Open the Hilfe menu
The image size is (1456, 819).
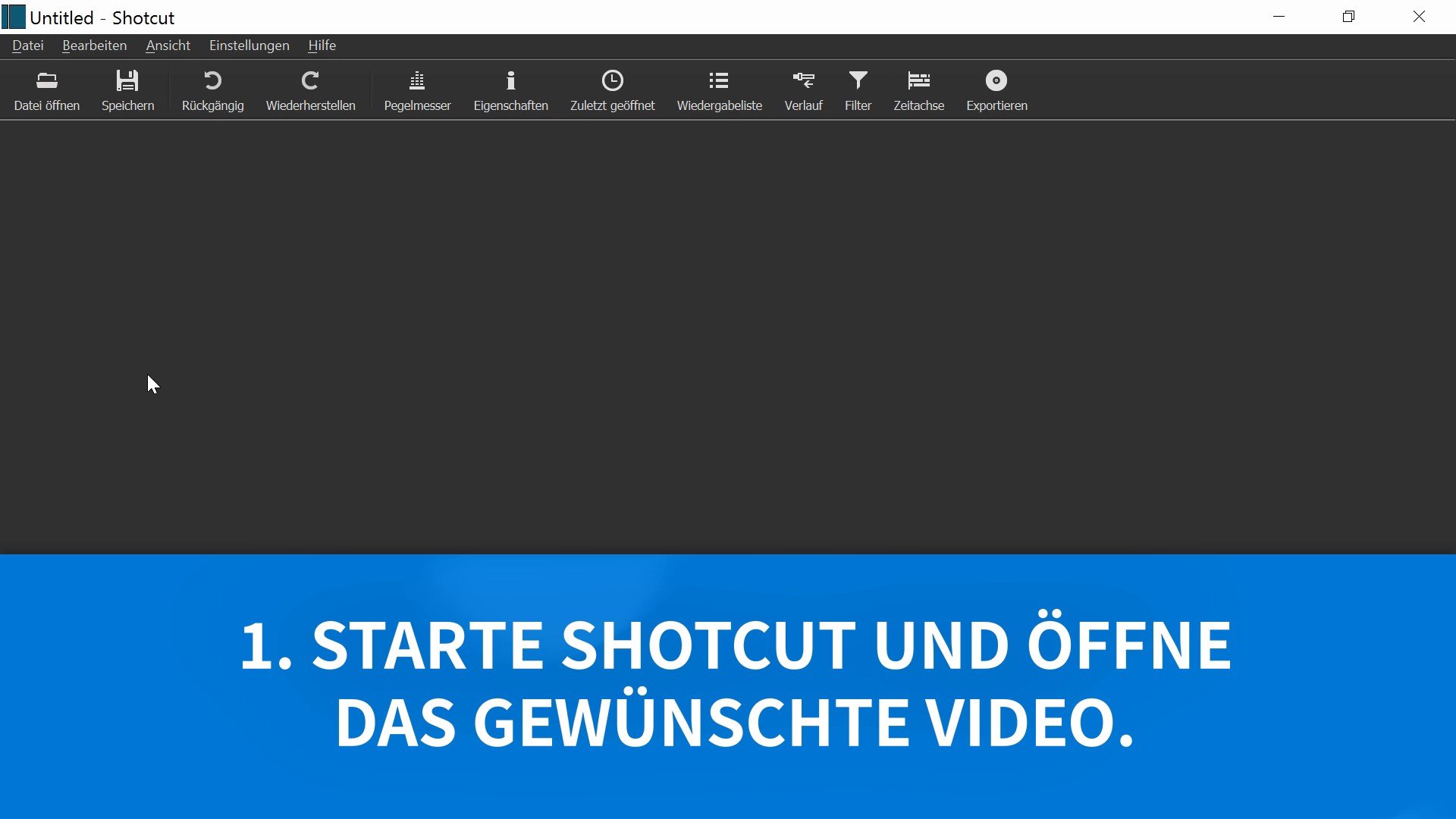[322, 45]
